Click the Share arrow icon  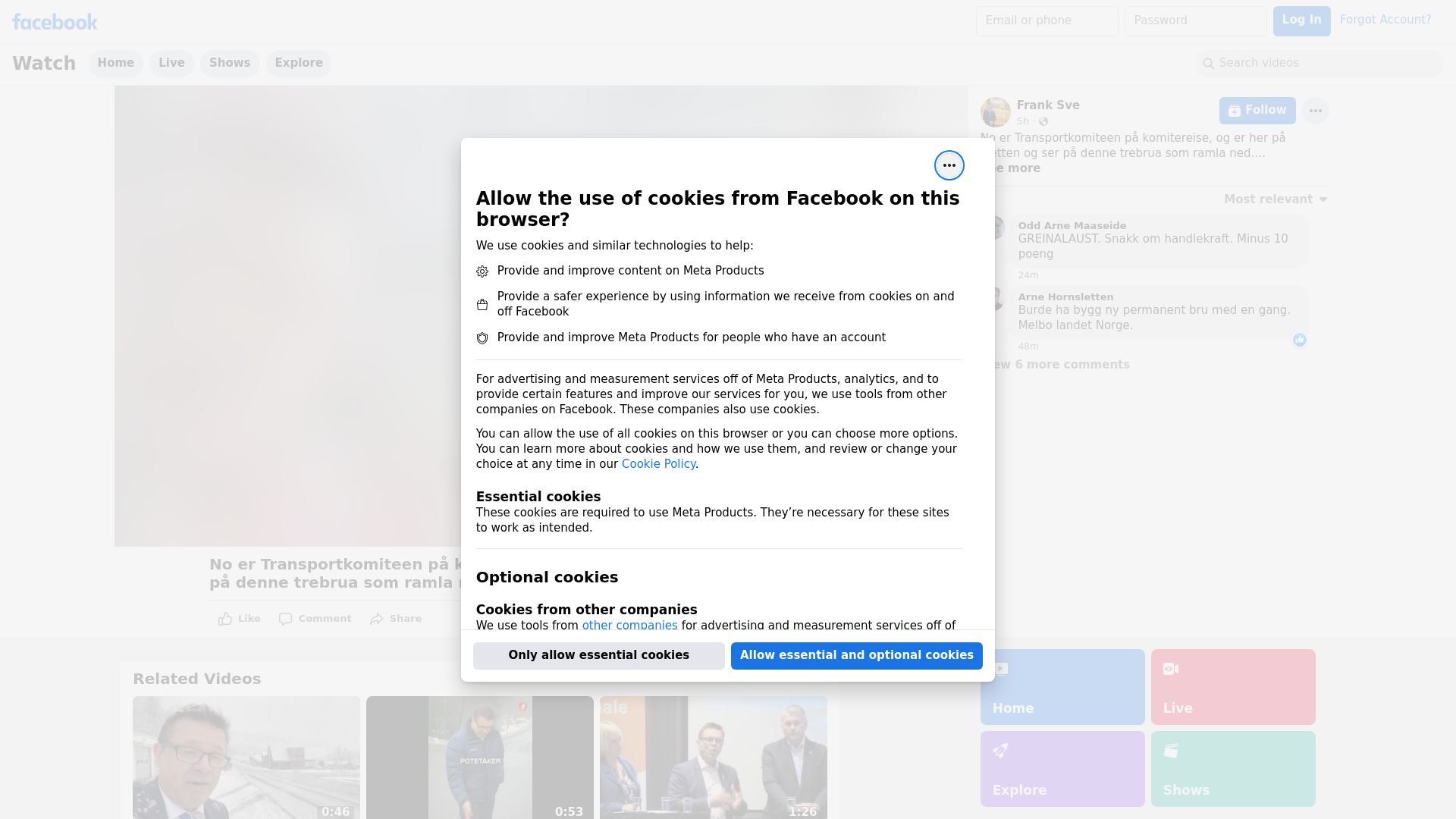click(377, 619)
